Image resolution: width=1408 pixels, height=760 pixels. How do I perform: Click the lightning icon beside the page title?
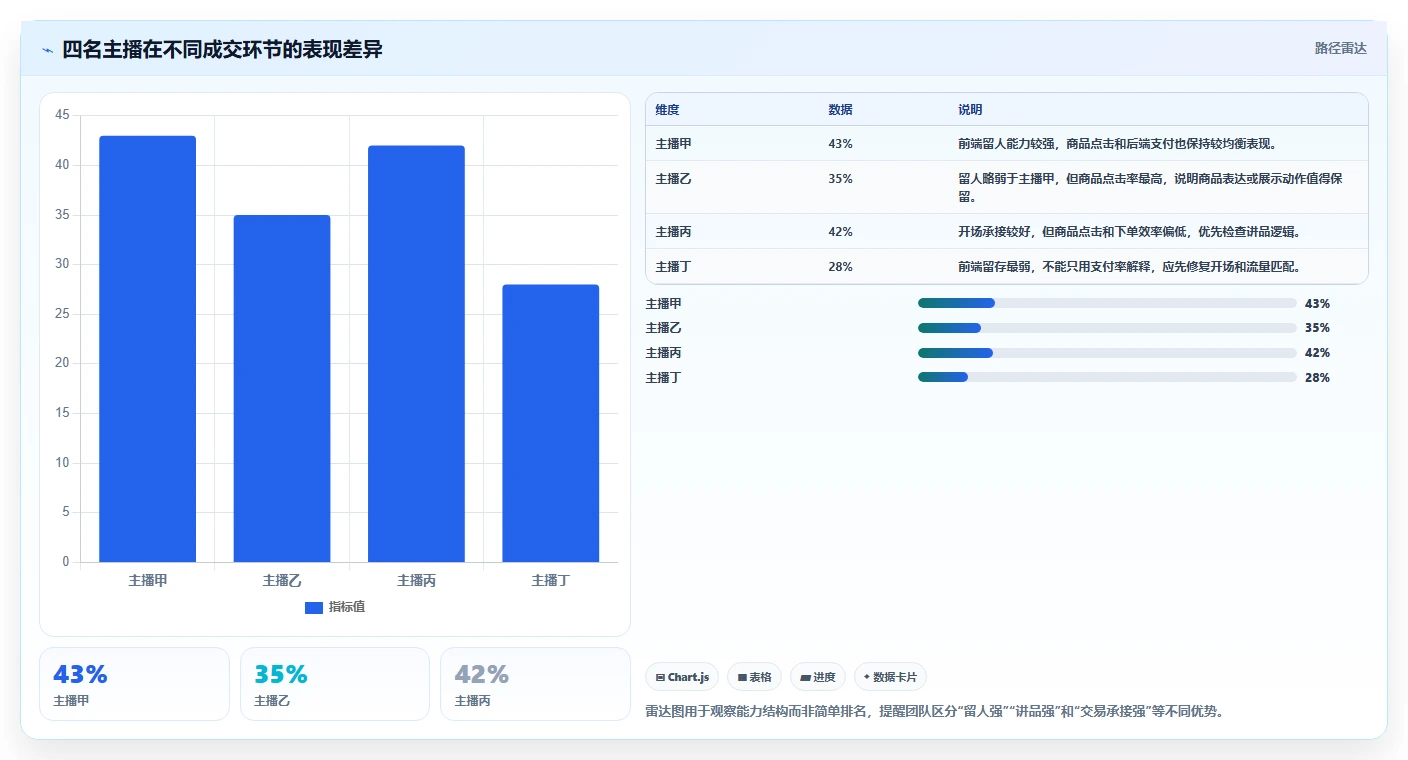(x=47, y=50)
